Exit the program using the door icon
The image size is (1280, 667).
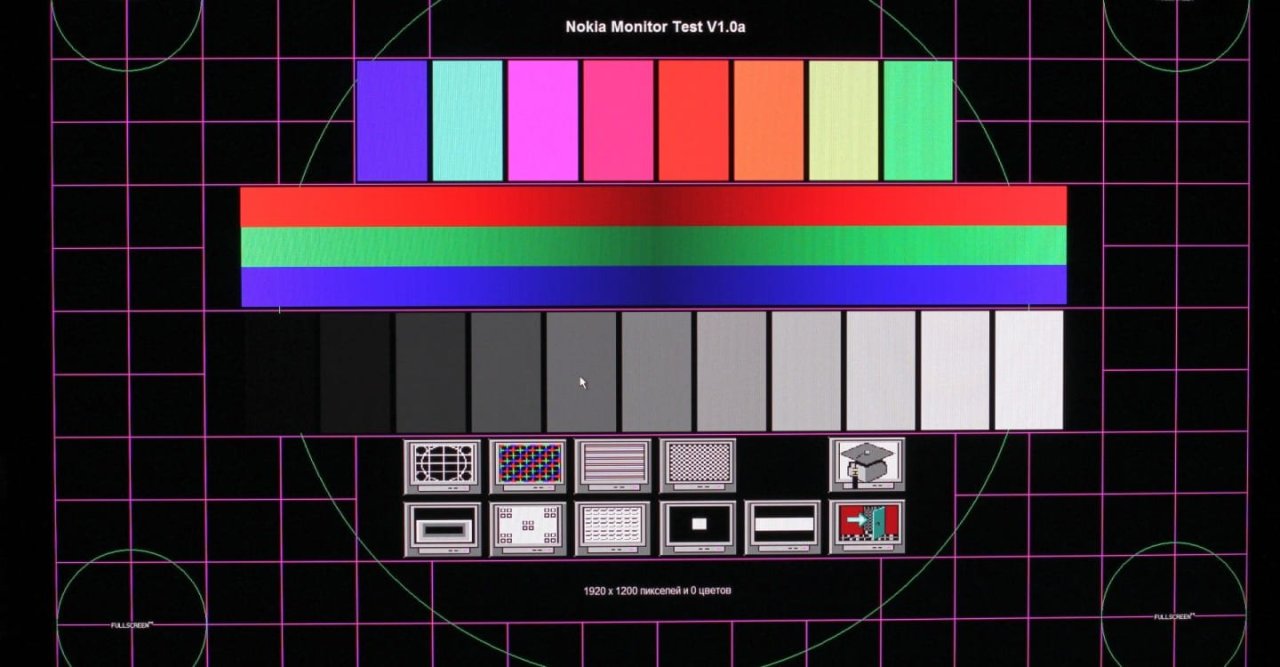point(866,527)
